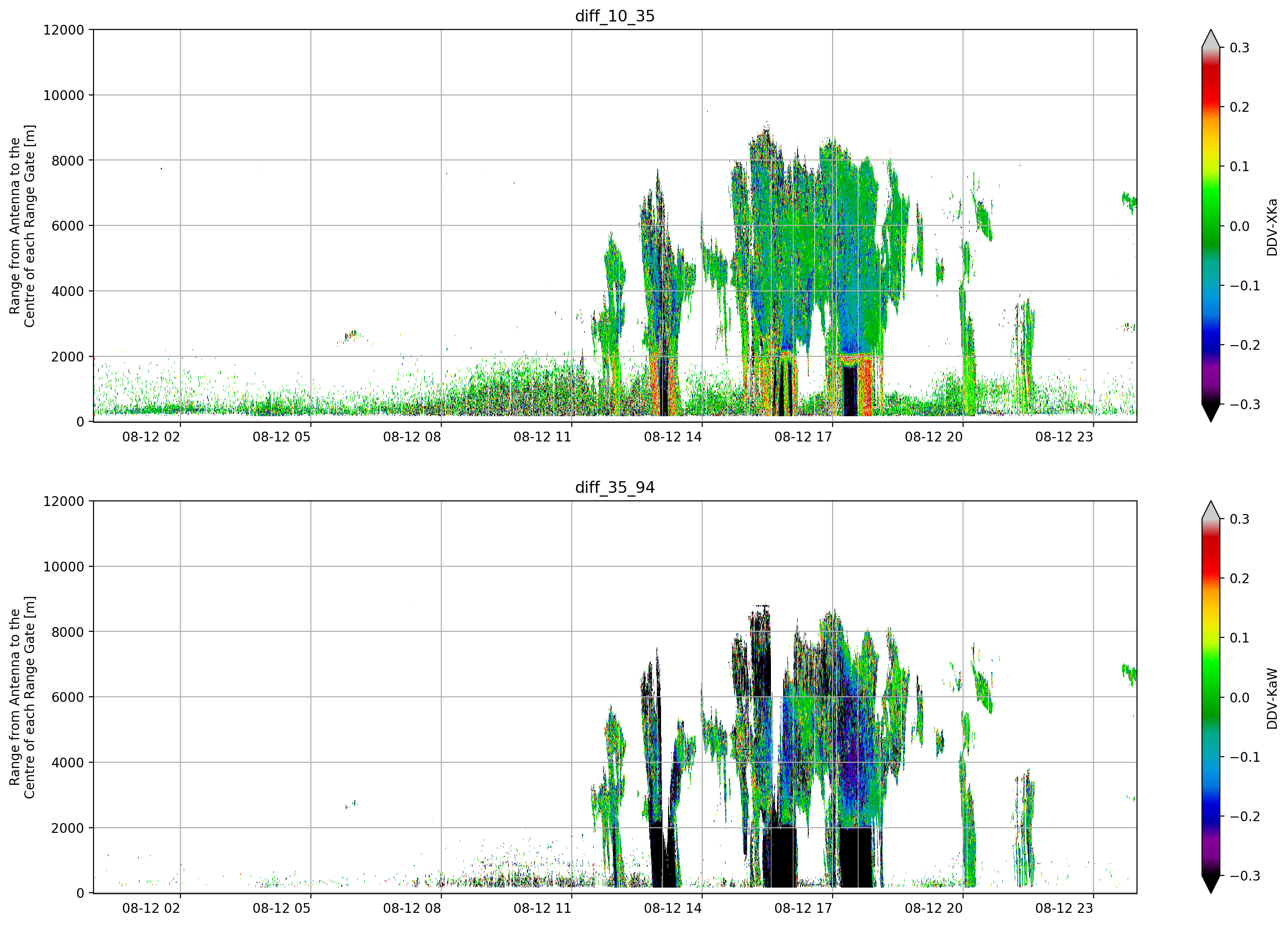The image size is (1288, 925).
Task: Click the 0.2 tick on DDV-XKa colorbar
Action: pyautogui.click(x=1239, y=108)
